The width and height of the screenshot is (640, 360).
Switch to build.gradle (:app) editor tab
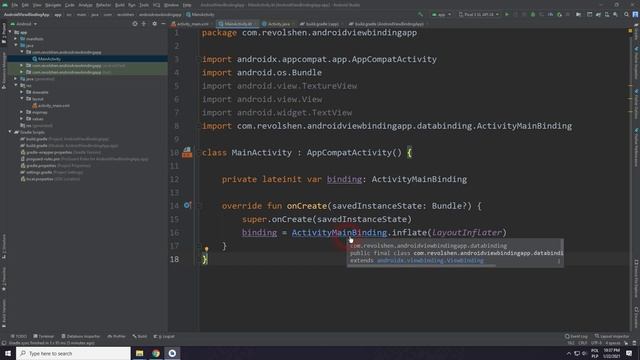click(x=321, y=24)
